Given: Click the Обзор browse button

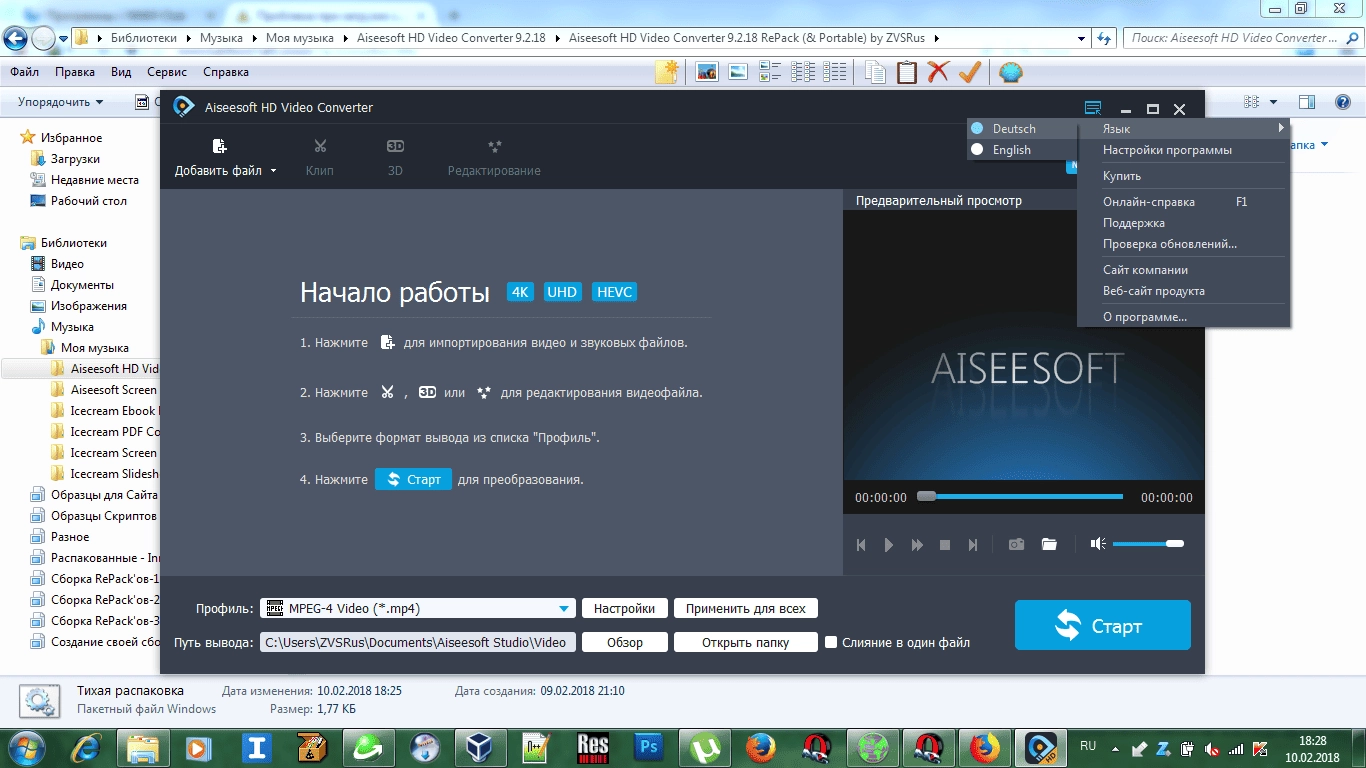Looking at the screenshot, I should [x=624, y=642].
